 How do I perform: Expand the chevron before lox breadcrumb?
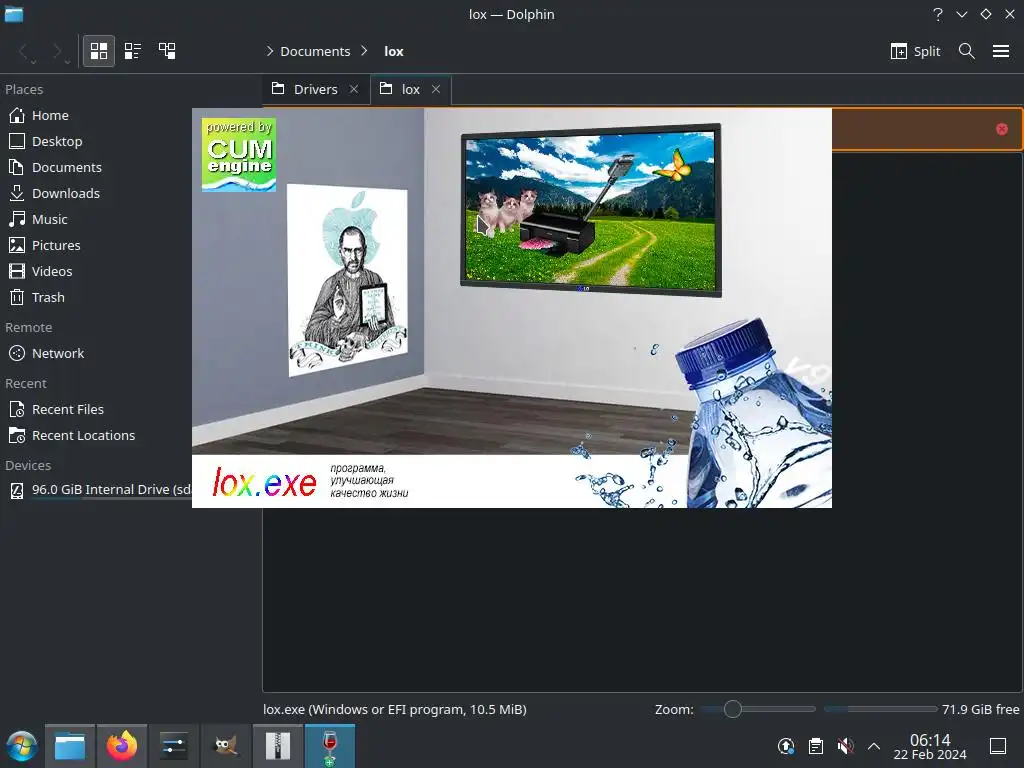tap(364, 51)
